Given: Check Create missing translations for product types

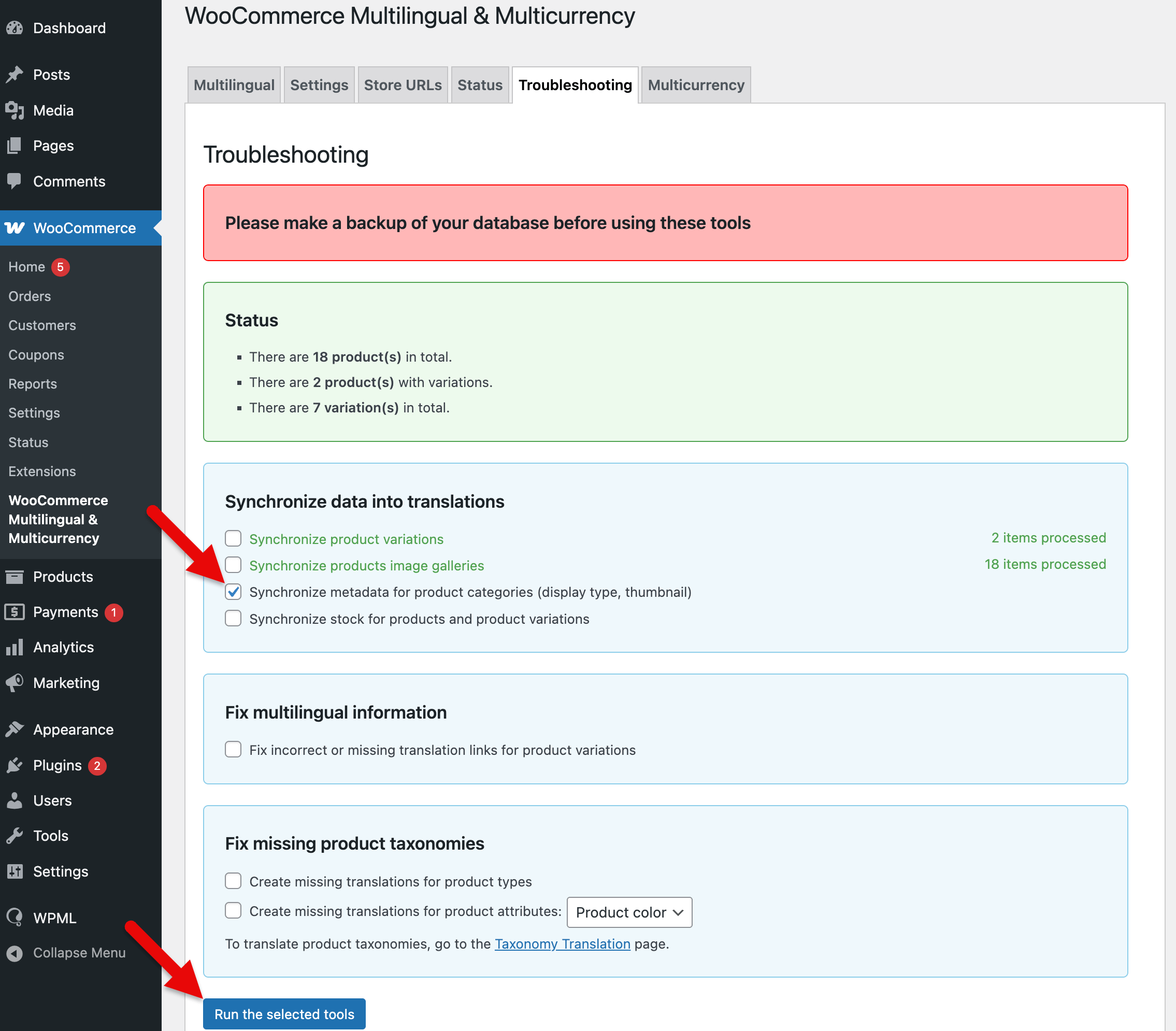Looking at the screenshot, I should pos(233,881).
